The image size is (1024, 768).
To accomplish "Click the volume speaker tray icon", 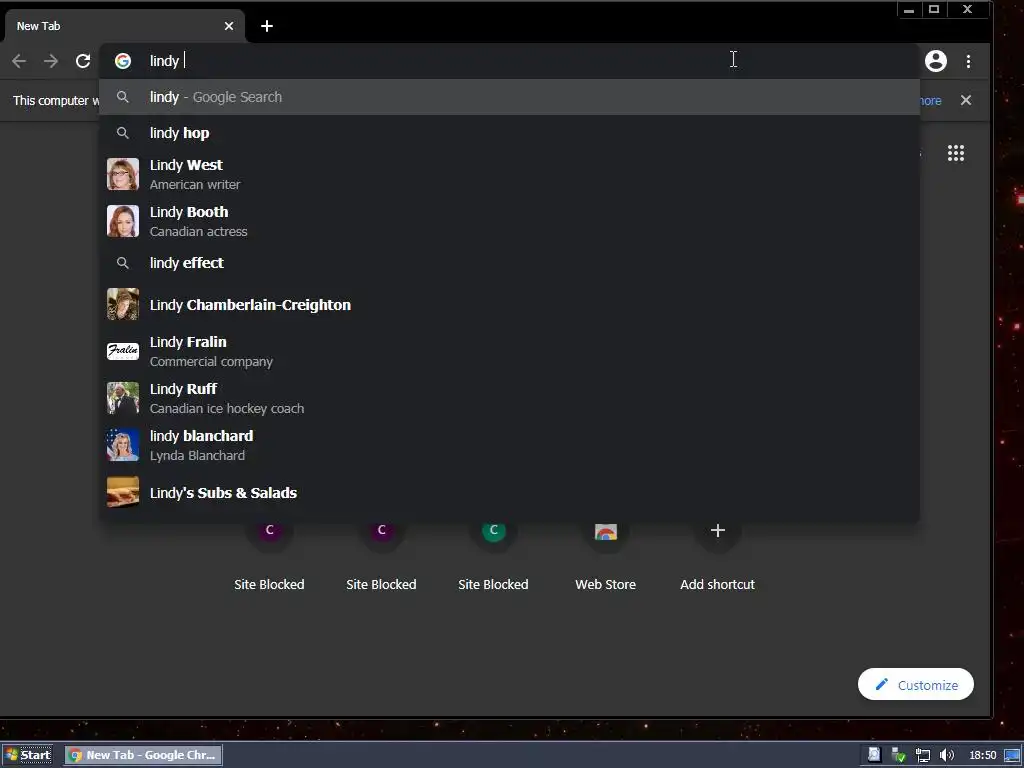I will 946,756.
